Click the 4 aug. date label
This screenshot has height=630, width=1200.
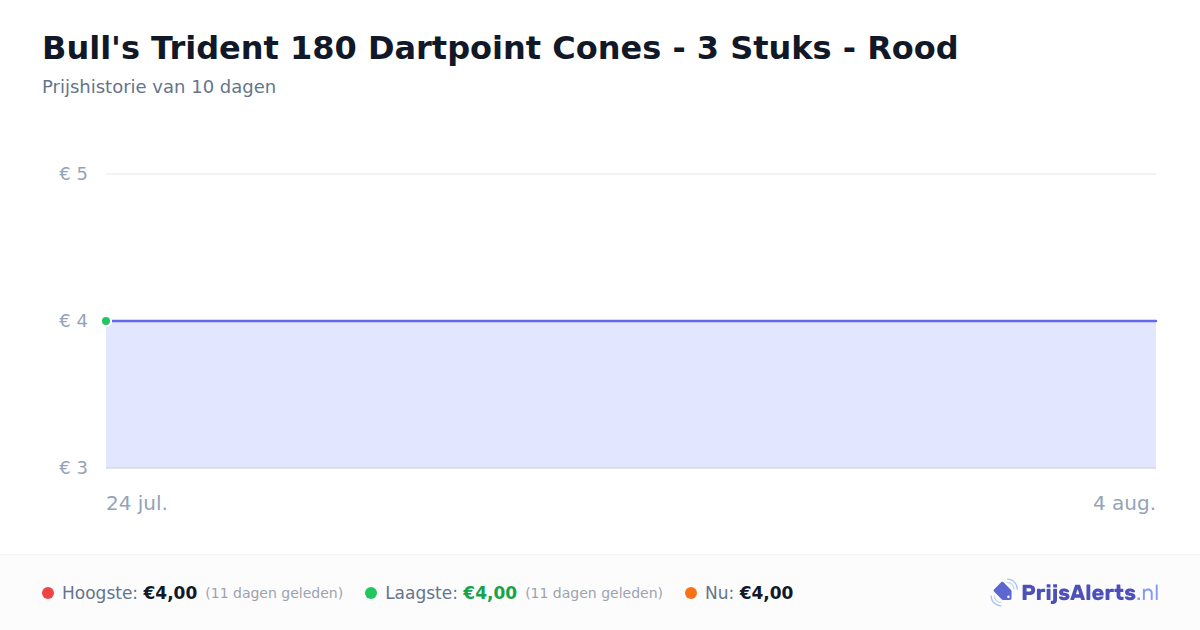click(1124, 503)
